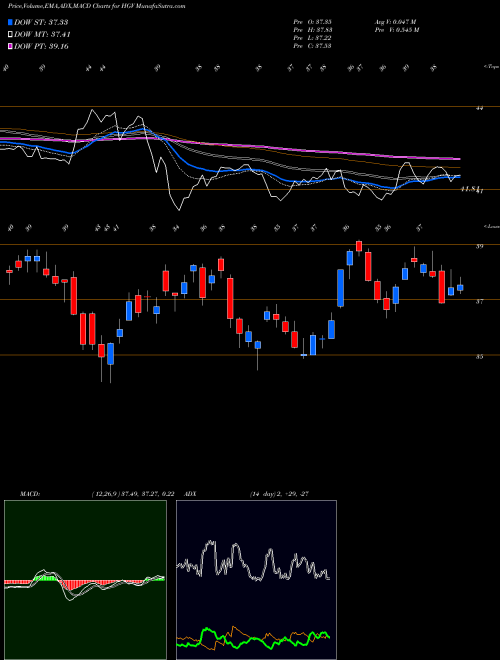Click the magenta DOW PT legend swatch
Screen dimensions: 500x660
(11, 46)
